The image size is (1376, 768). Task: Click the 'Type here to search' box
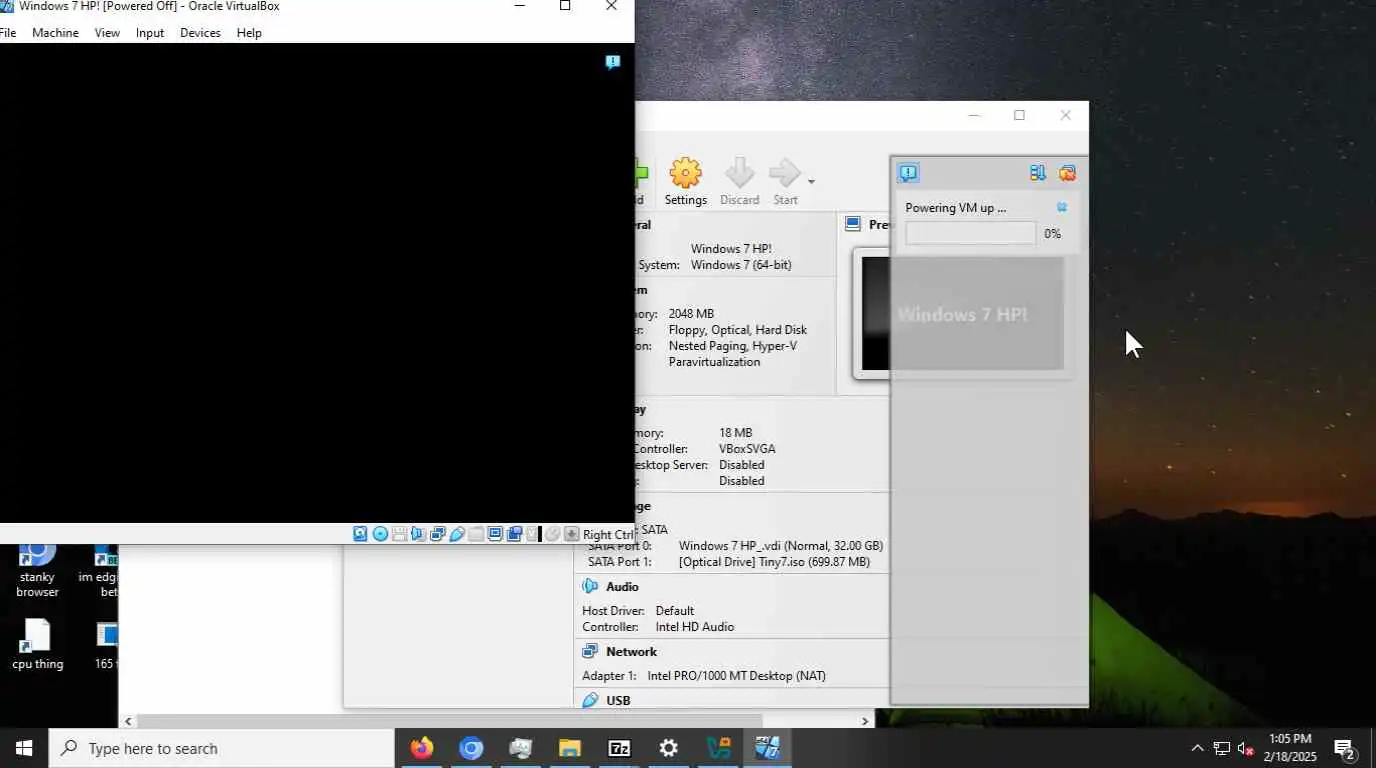[221, 748]
